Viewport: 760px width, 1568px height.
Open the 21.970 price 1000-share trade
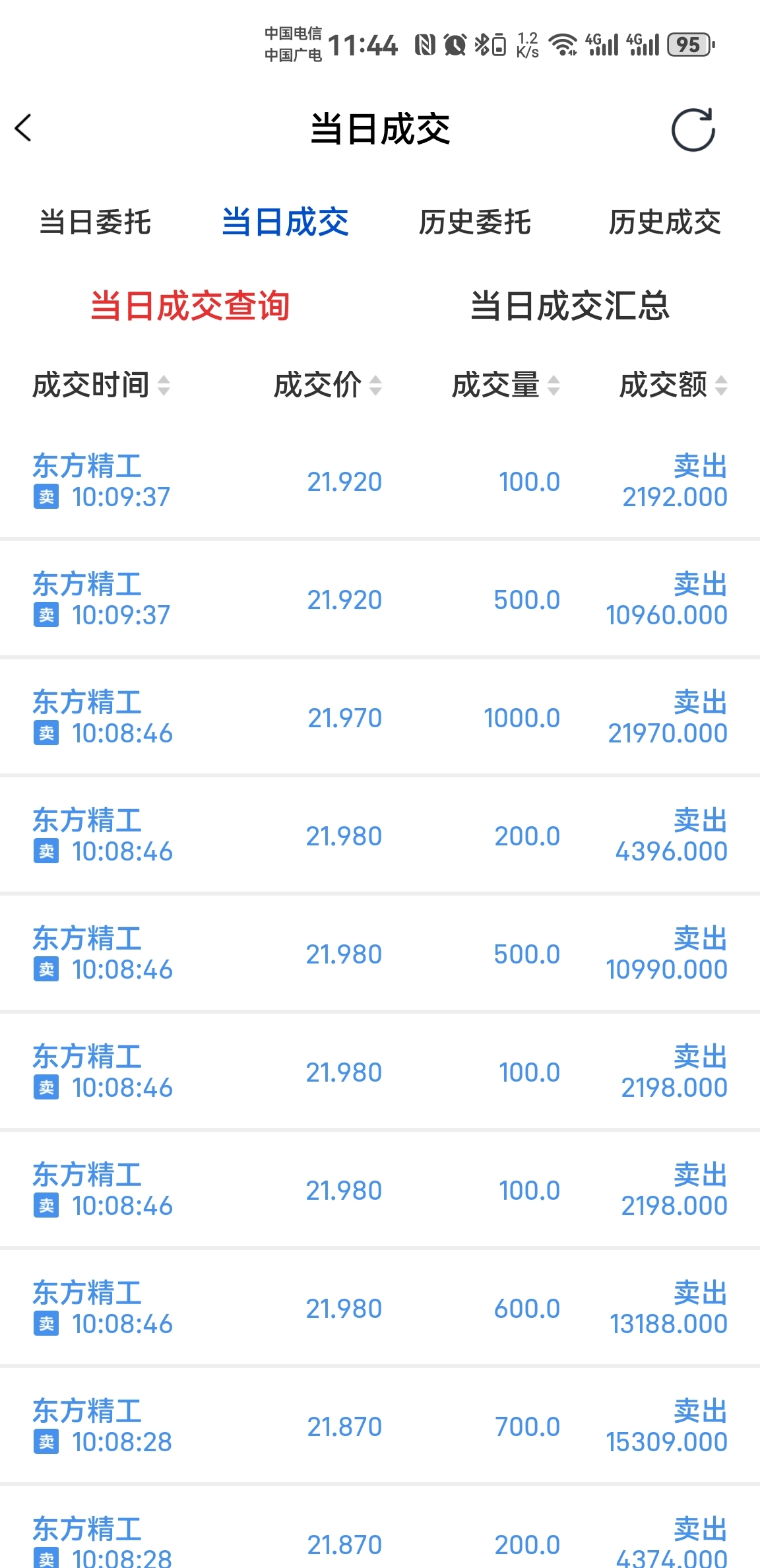pyautogui.click(x=380, y=717)
